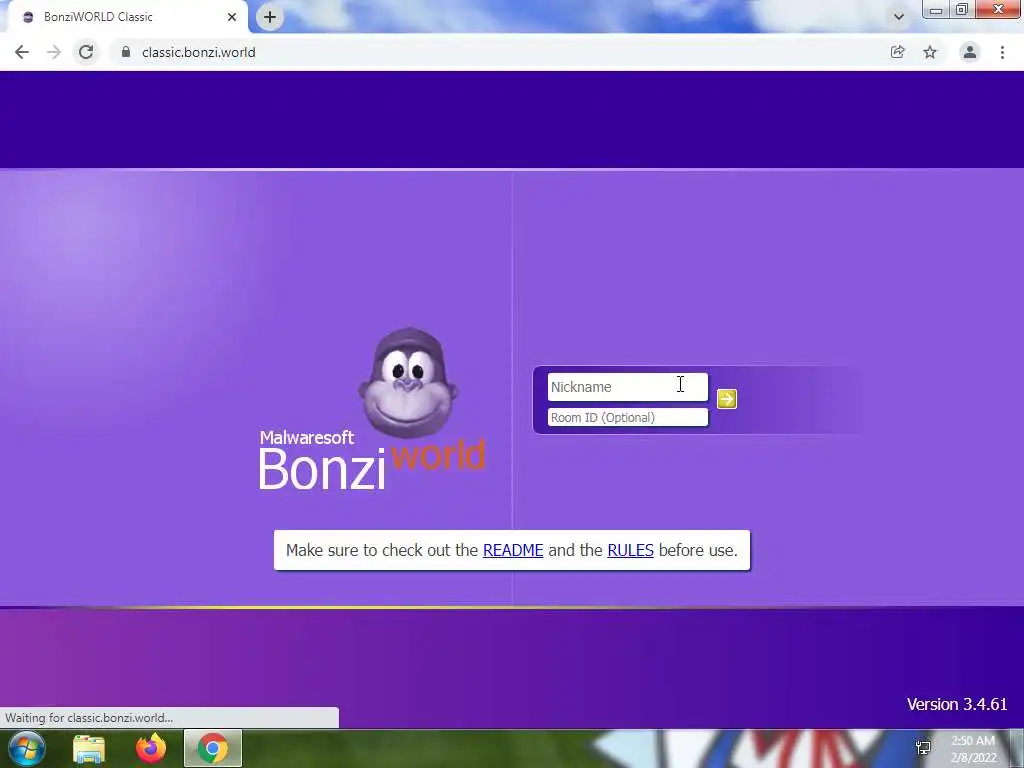The width and height of the screenshot is (1024, 768).
Task: Focus the Room ID (Optional) field
Action: point(628,417)
